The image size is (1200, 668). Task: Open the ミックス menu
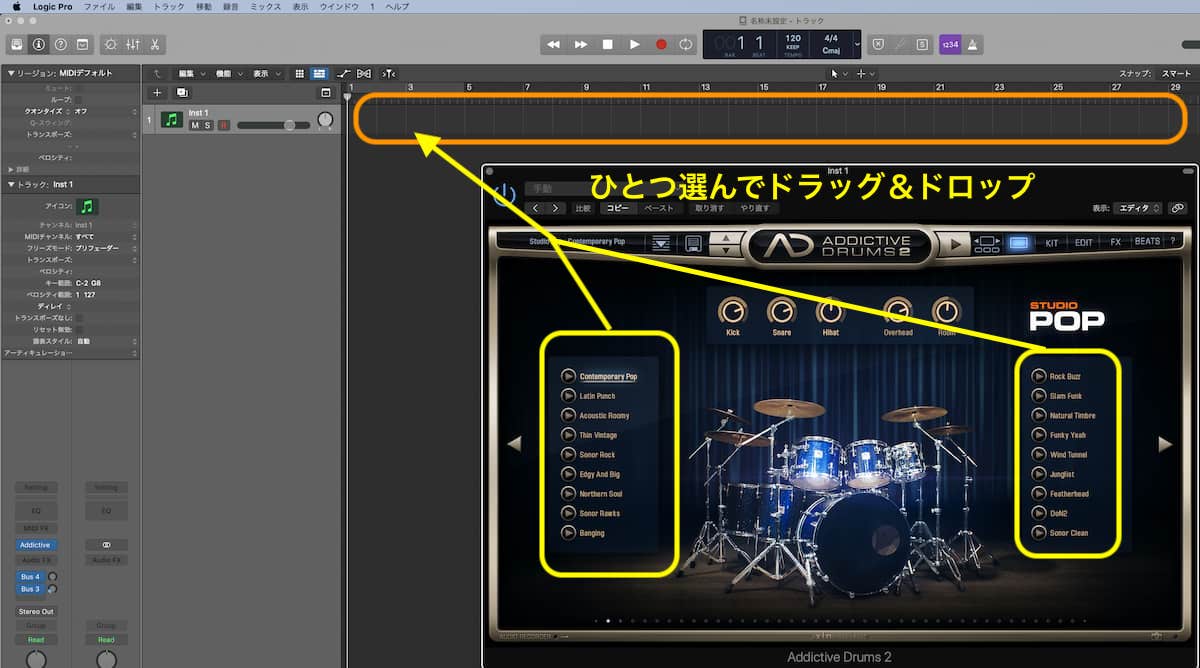click(x=265, y=6)
